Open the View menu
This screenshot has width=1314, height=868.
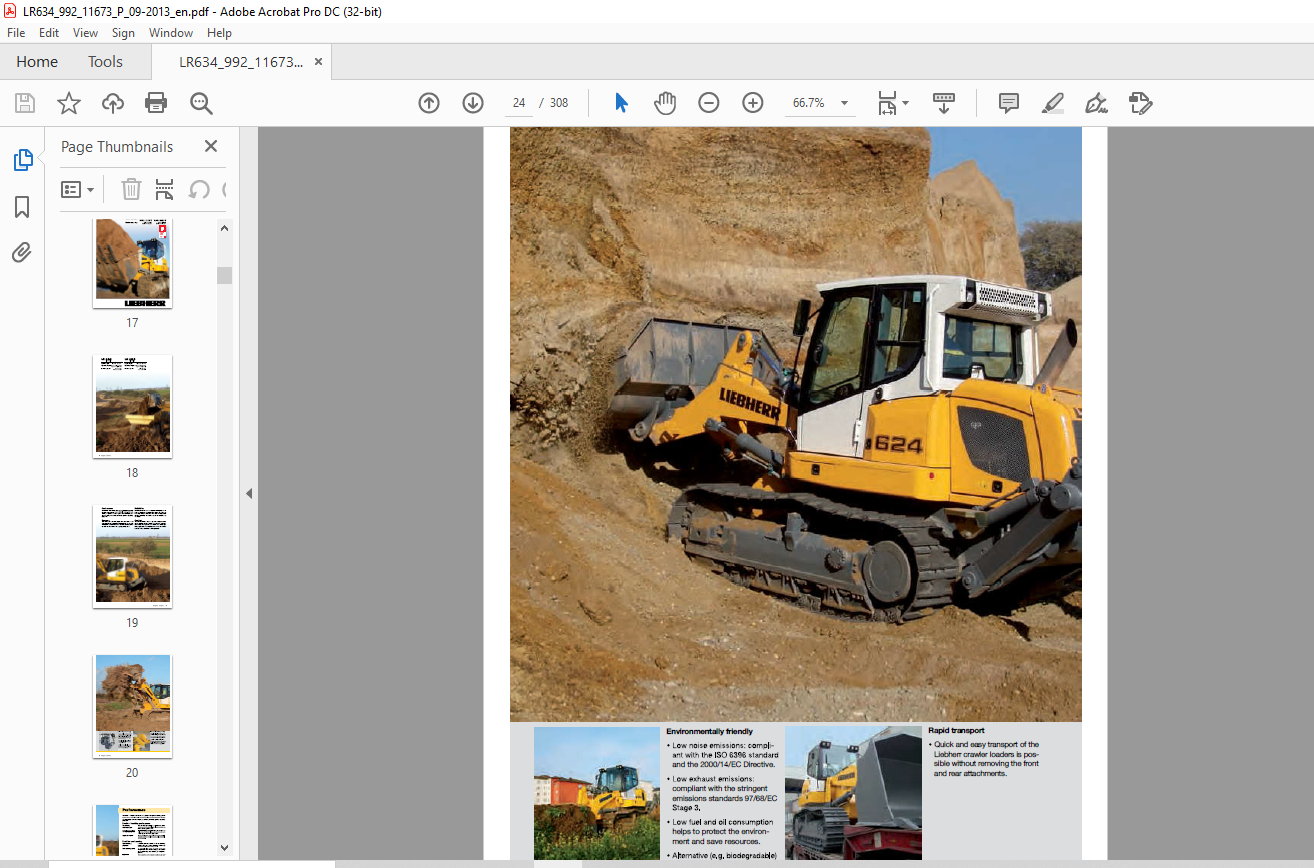click(86, 33)
